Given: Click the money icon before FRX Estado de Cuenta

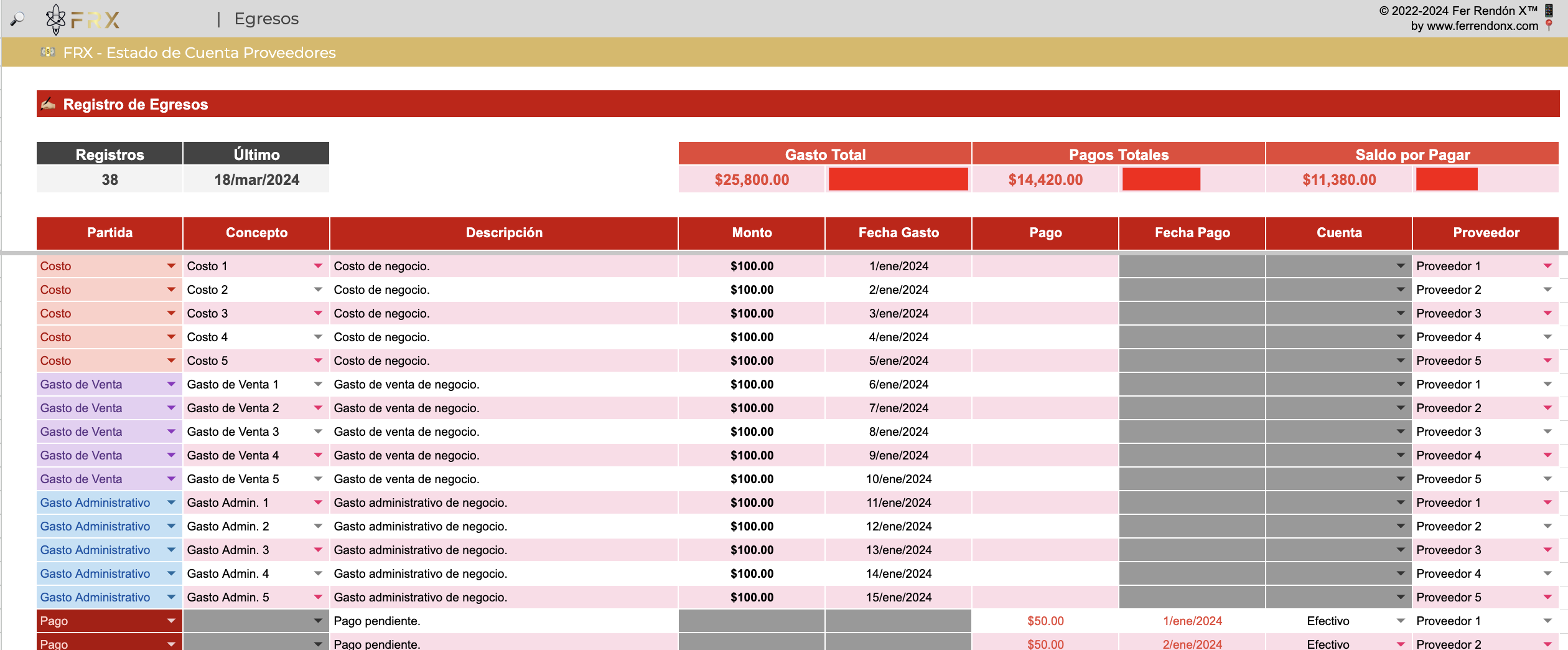Looking at the screenshot, I should point(48,52).
